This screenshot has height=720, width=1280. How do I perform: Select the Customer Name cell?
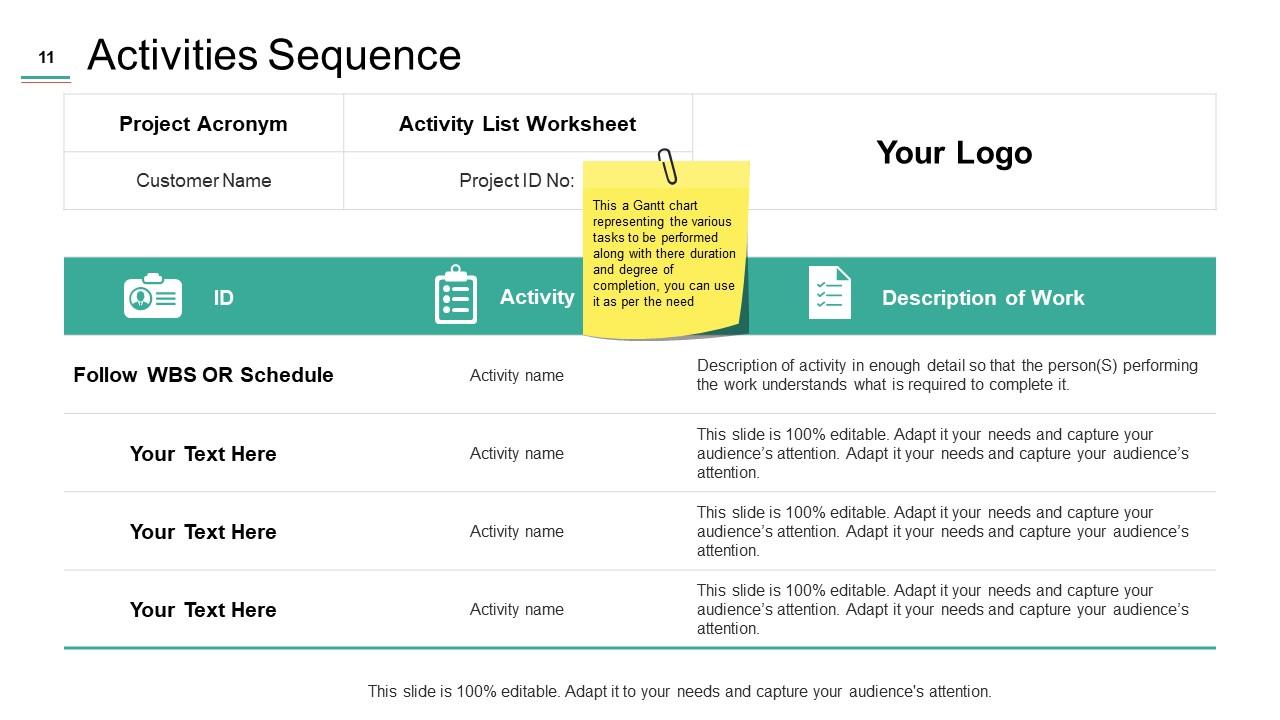pyautogui.click(x=203, y=181)
